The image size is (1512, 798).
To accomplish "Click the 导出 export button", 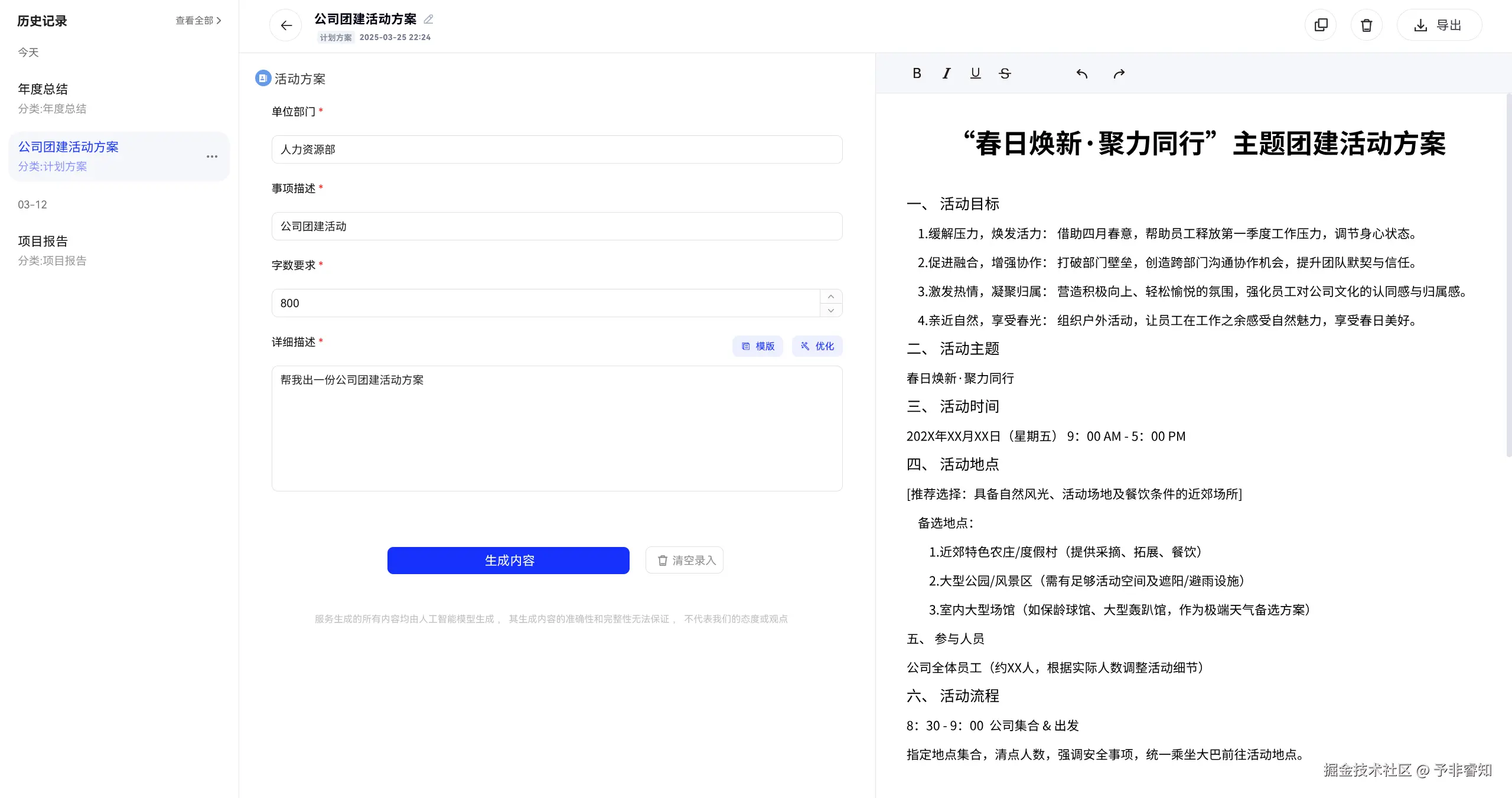I will pos(1439,25).
